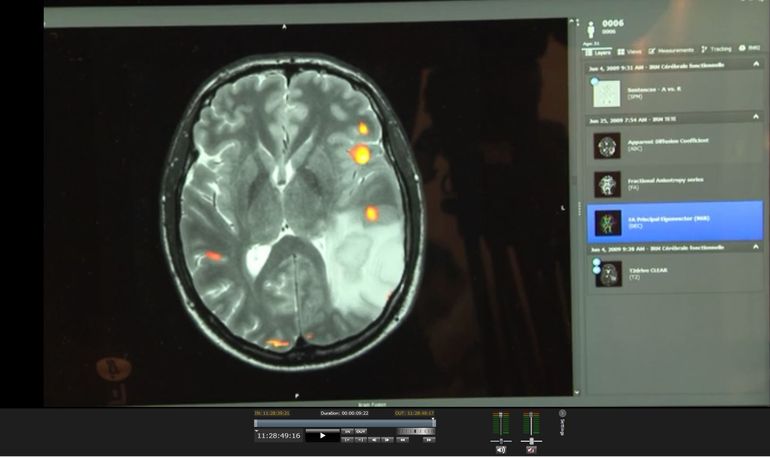770x458 pixels.
Task: Click the Settings toggle at player right
Action: click(563, 413)
